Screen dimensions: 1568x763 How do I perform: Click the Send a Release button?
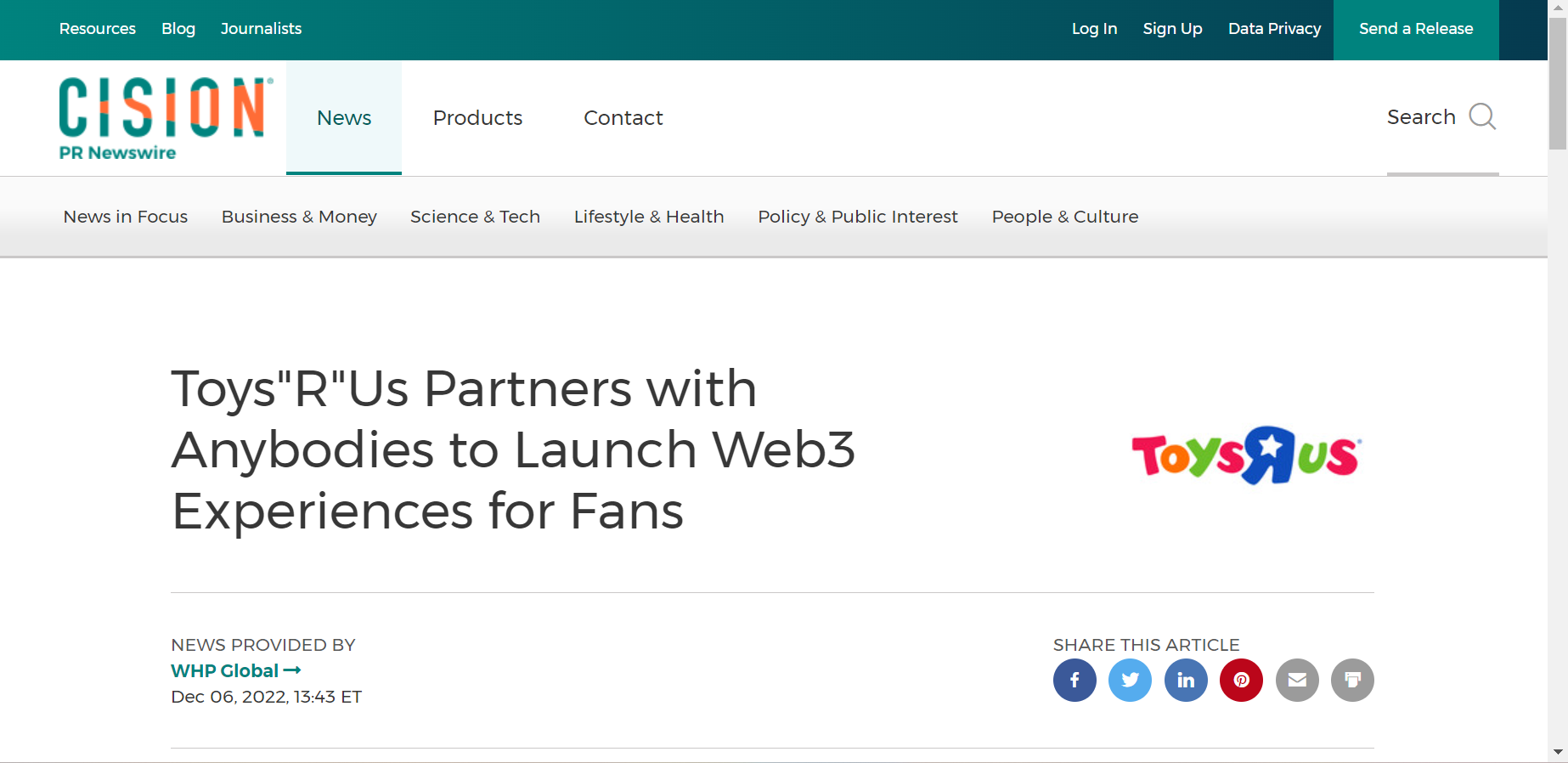click(x=1416, y=29)
